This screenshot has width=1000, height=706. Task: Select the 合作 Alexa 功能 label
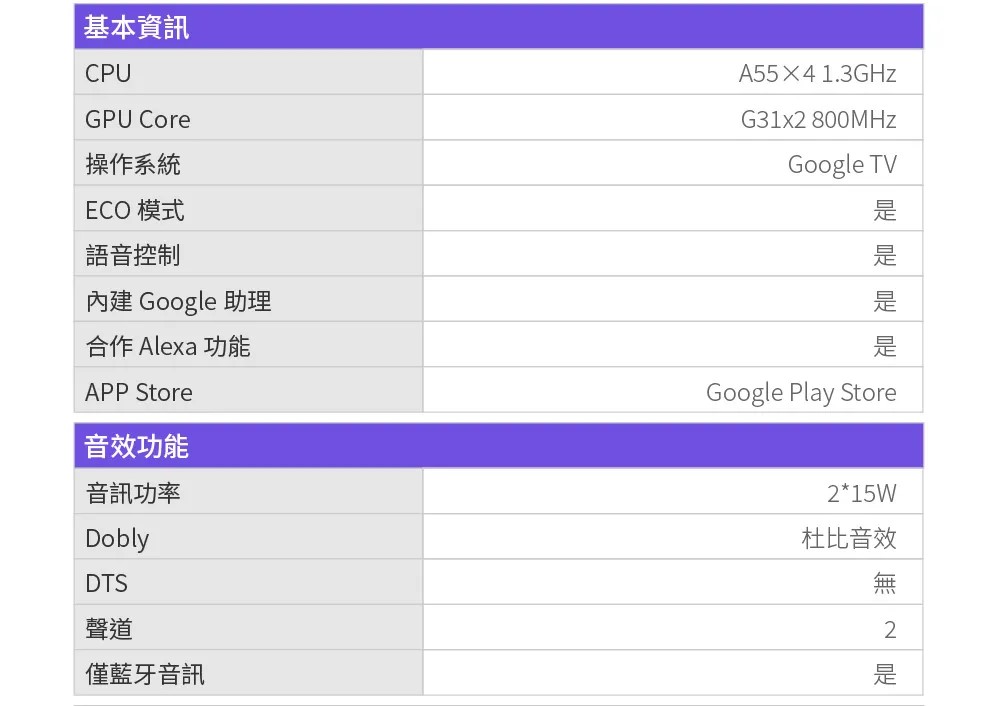pos(168,346)
